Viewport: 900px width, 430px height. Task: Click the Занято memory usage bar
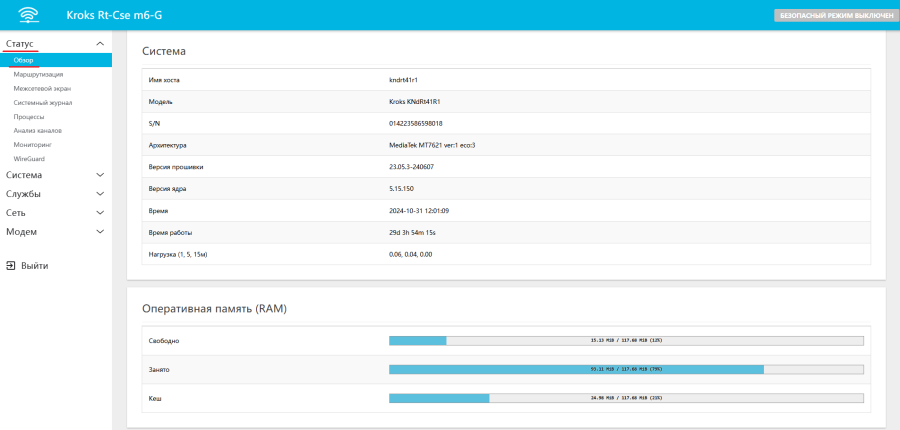coord(625,370)
